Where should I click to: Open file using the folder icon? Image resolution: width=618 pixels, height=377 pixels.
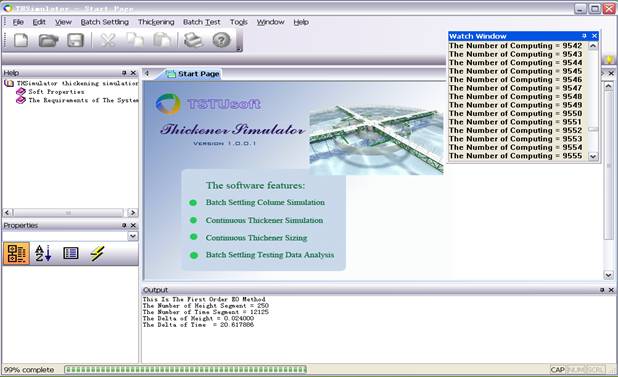tap(48, 40)
